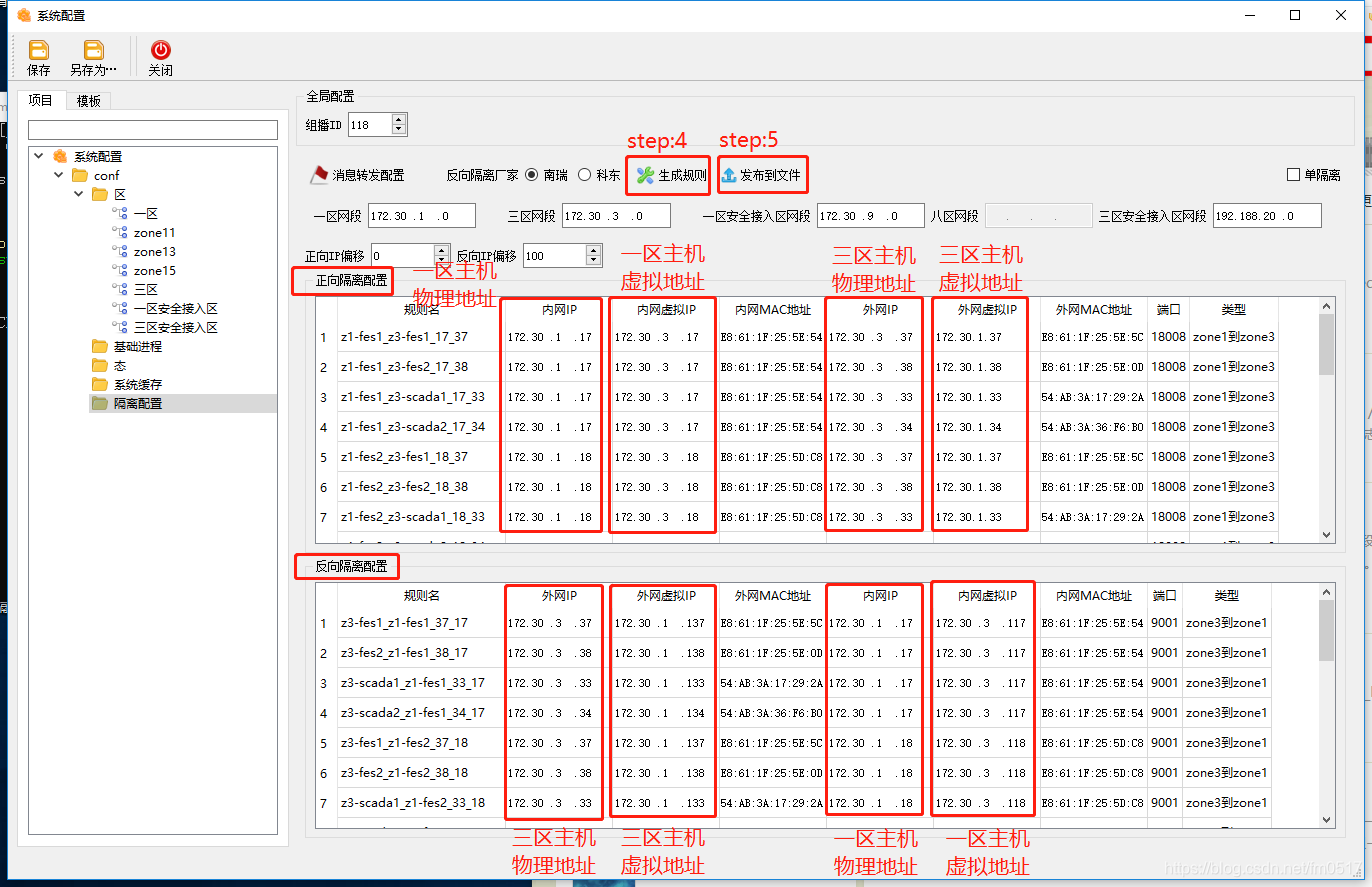Image resolution: width=1372 pixels, height=887 pixels.
Task: Click the node icon beside 三区安全接入区
Action: click(x=120, y=327)
